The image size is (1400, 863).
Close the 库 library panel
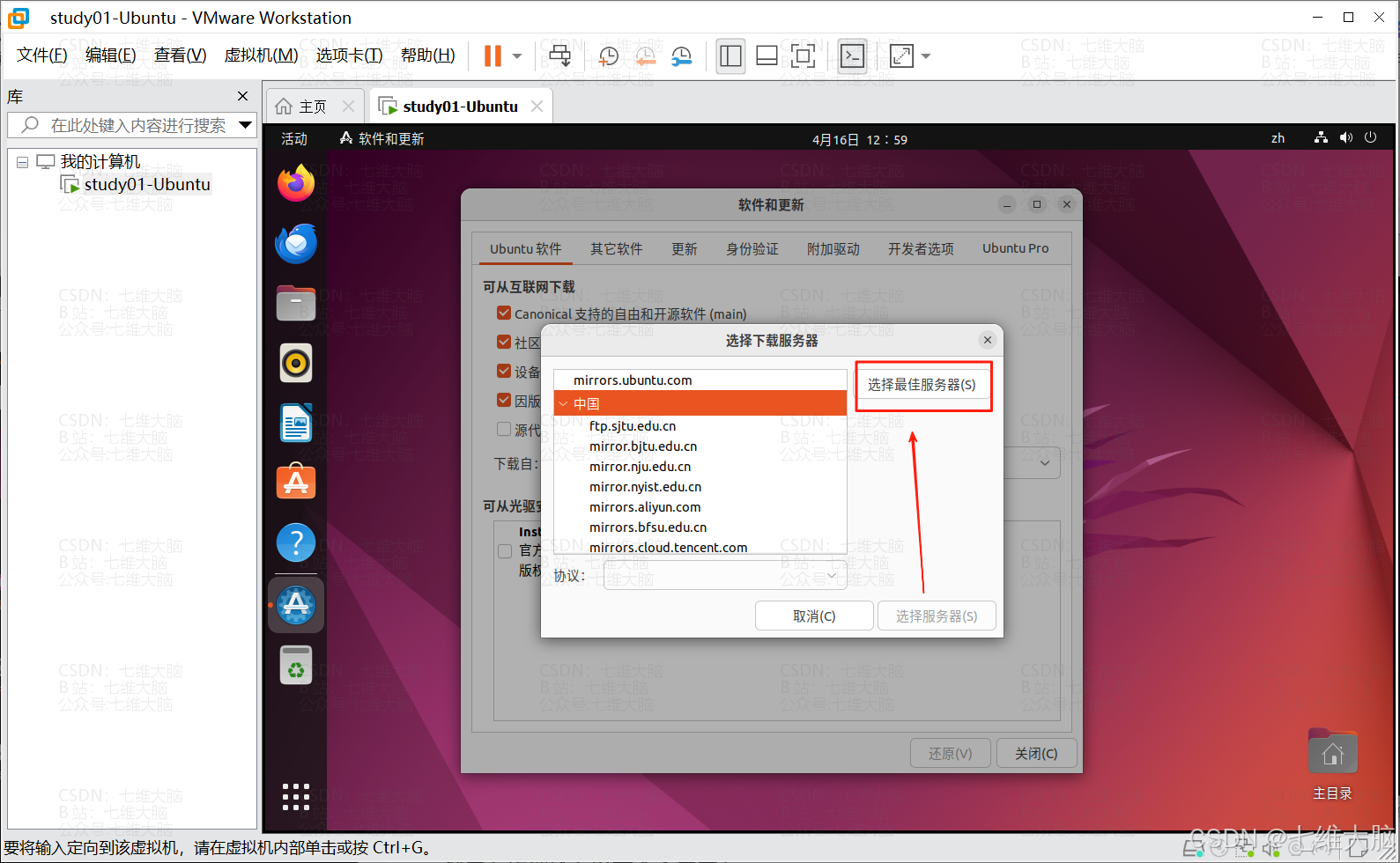click(x=243, y=96)
